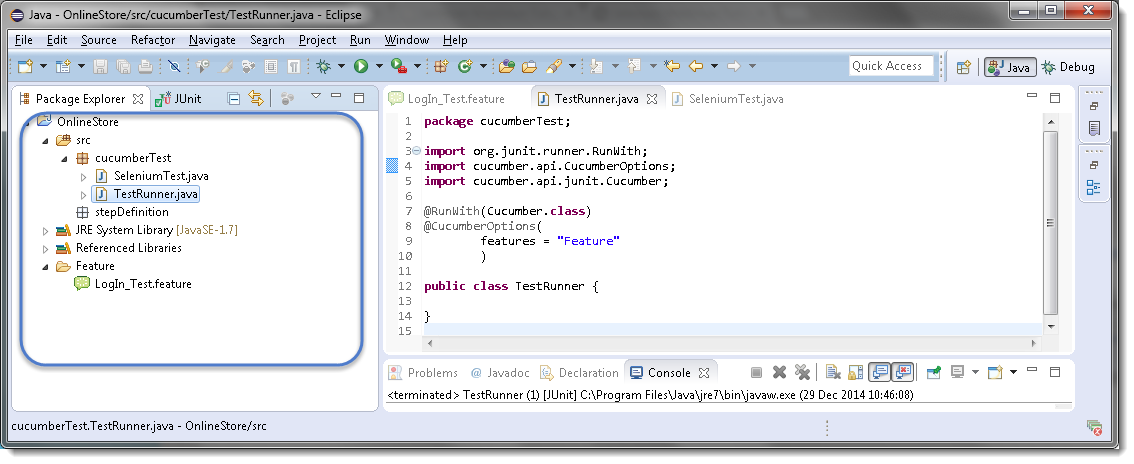This screenshot has width=1134, height=464.
Task: Click the Back navigation yellow arrow
Action: tap(696, 66)
